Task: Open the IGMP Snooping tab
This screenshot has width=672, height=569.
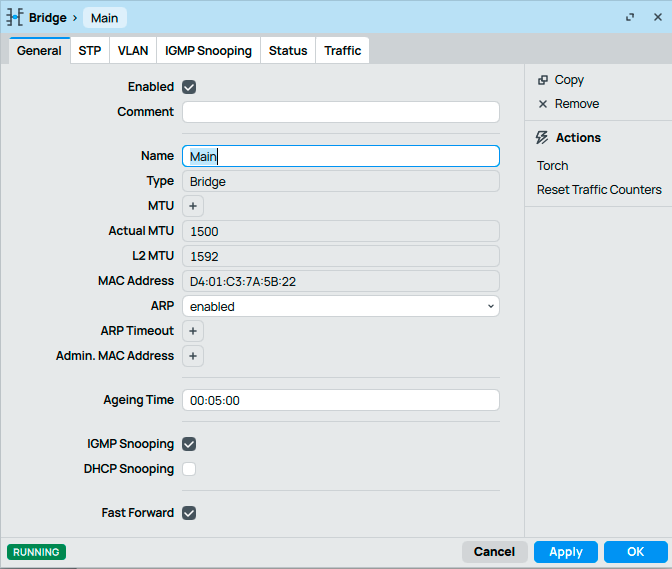Action: coord(209,50)
